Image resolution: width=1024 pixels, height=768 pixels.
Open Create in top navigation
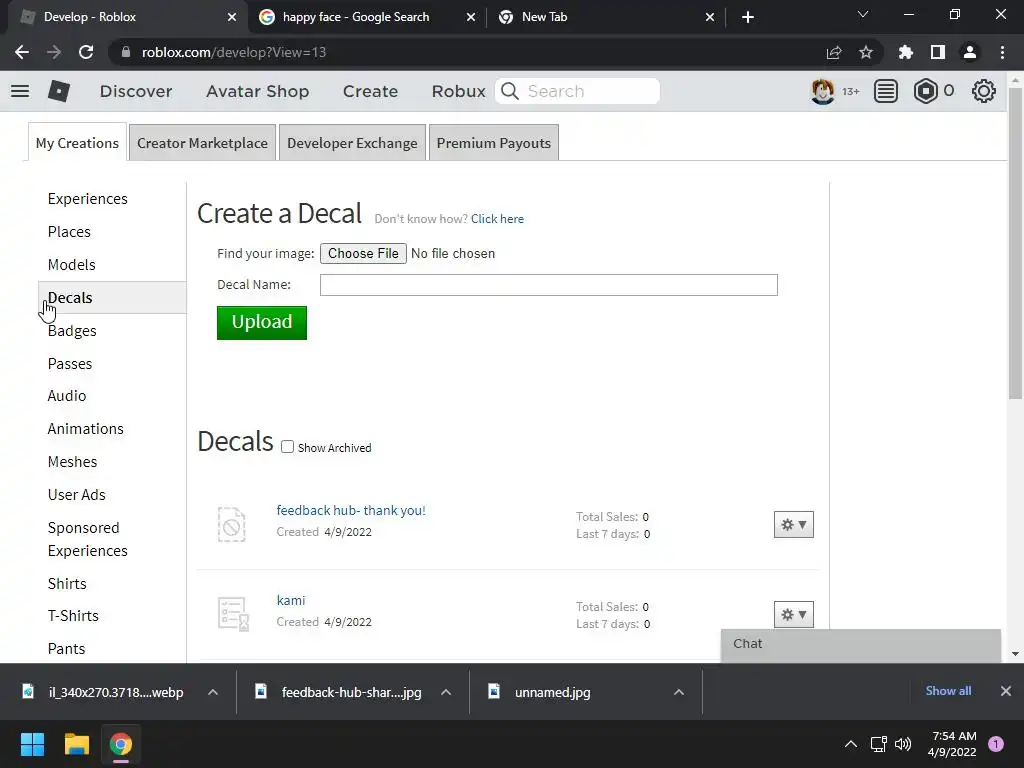click(370, 91)
